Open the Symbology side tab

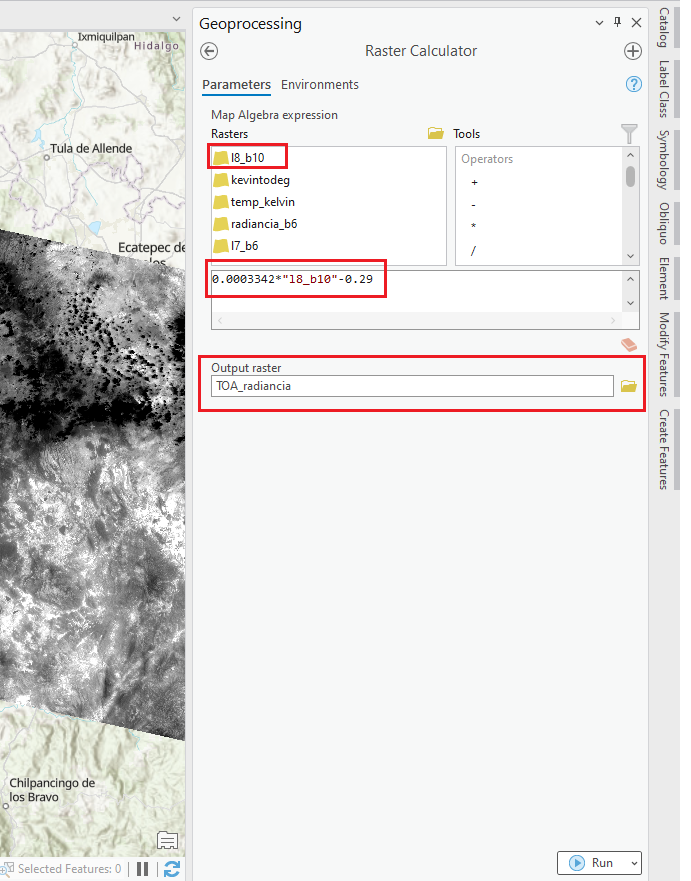click(x=663, y=159)
